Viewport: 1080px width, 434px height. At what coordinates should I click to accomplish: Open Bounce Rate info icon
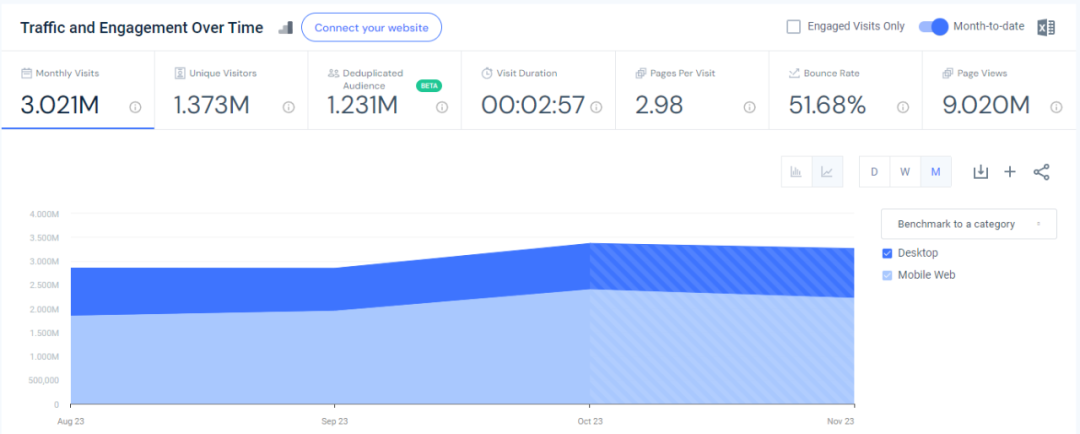click(902, 107)
